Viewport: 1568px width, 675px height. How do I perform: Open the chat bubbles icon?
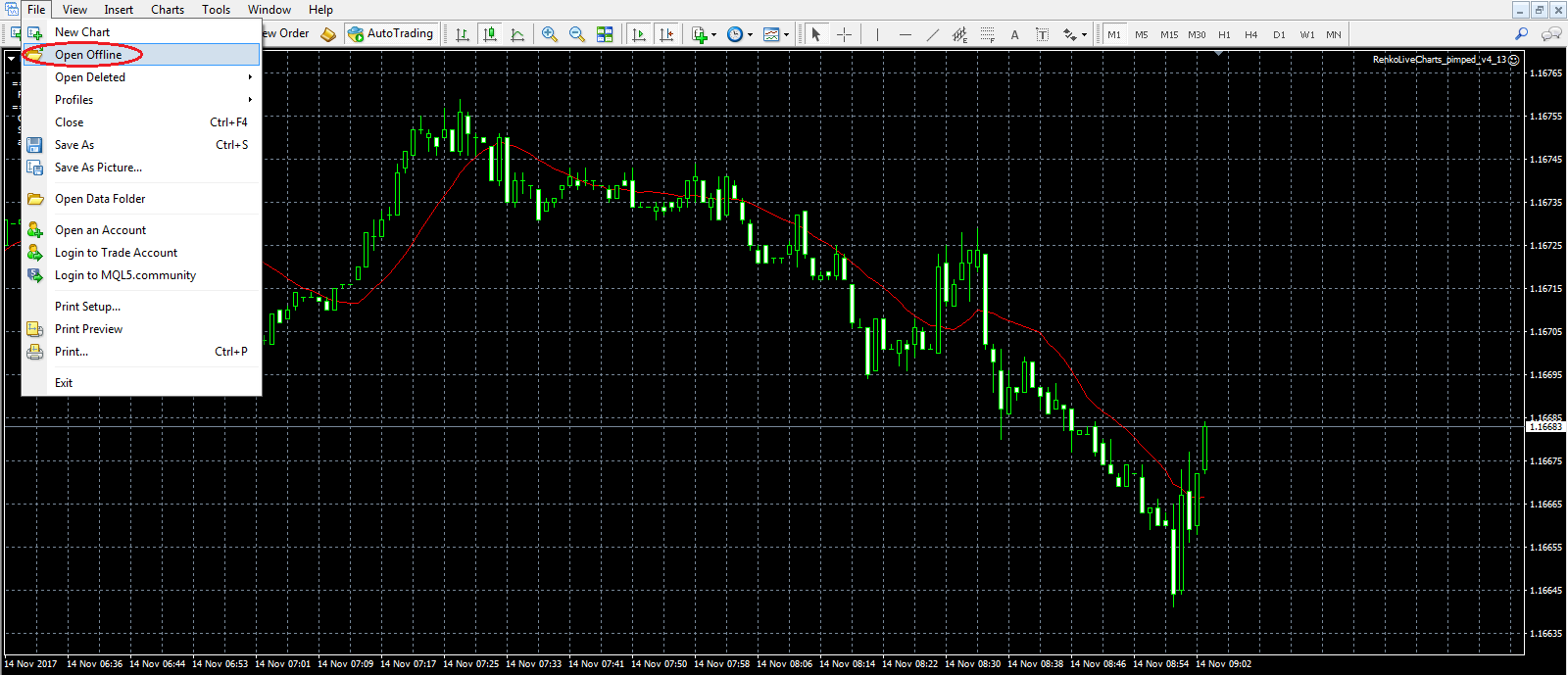click(1551, 33)
